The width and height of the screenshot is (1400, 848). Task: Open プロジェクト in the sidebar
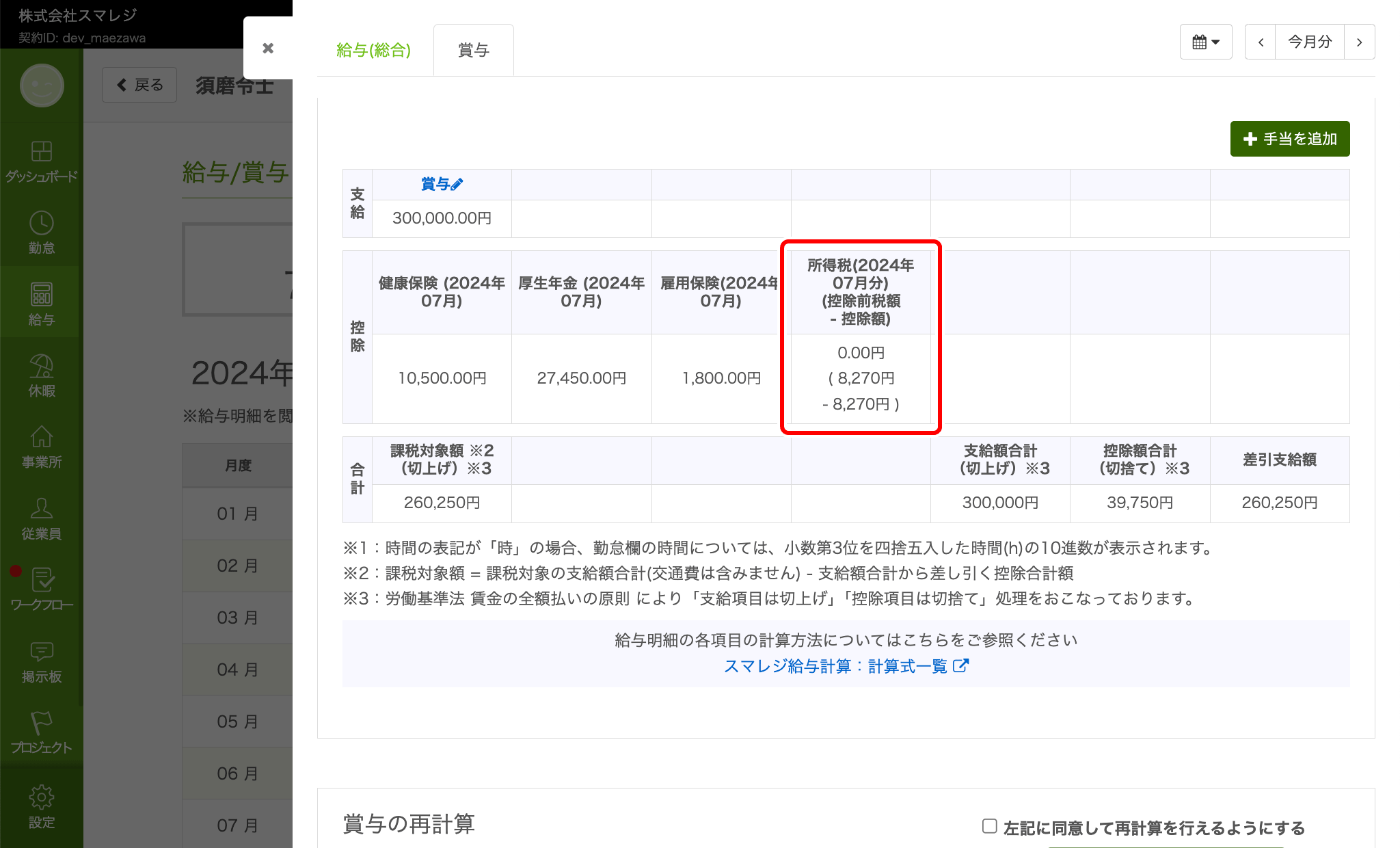[x=42, y=732]
